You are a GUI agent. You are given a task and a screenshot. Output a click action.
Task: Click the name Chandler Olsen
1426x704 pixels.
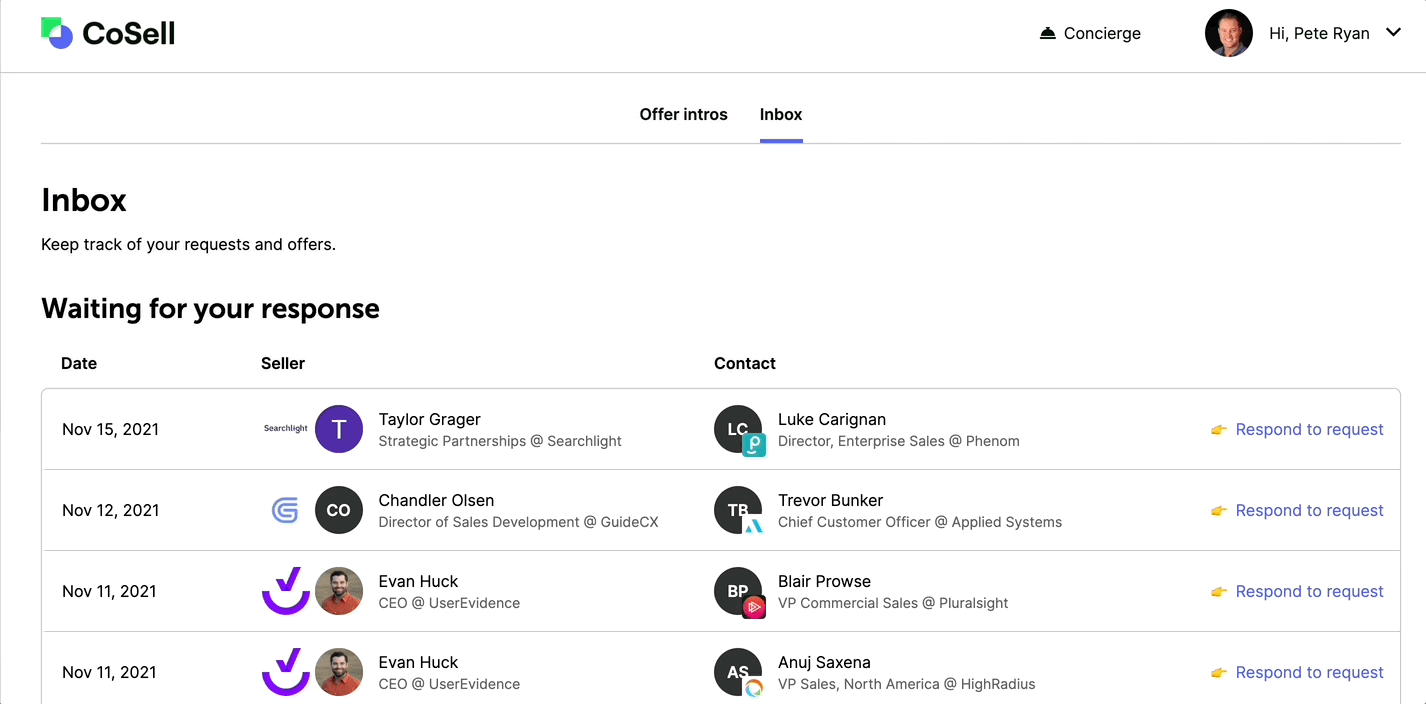[x=436, y=500]
